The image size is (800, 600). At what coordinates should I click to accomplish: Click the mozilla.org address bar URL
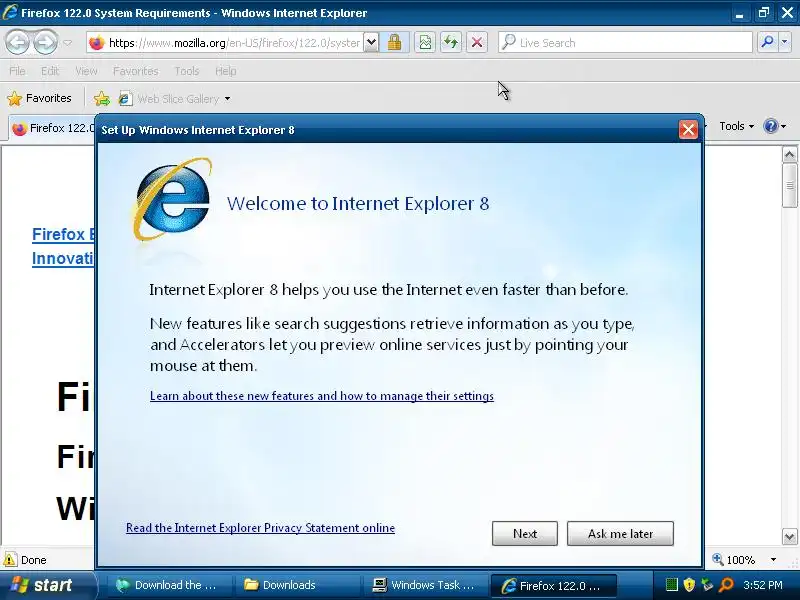click(x=234, y=43)
